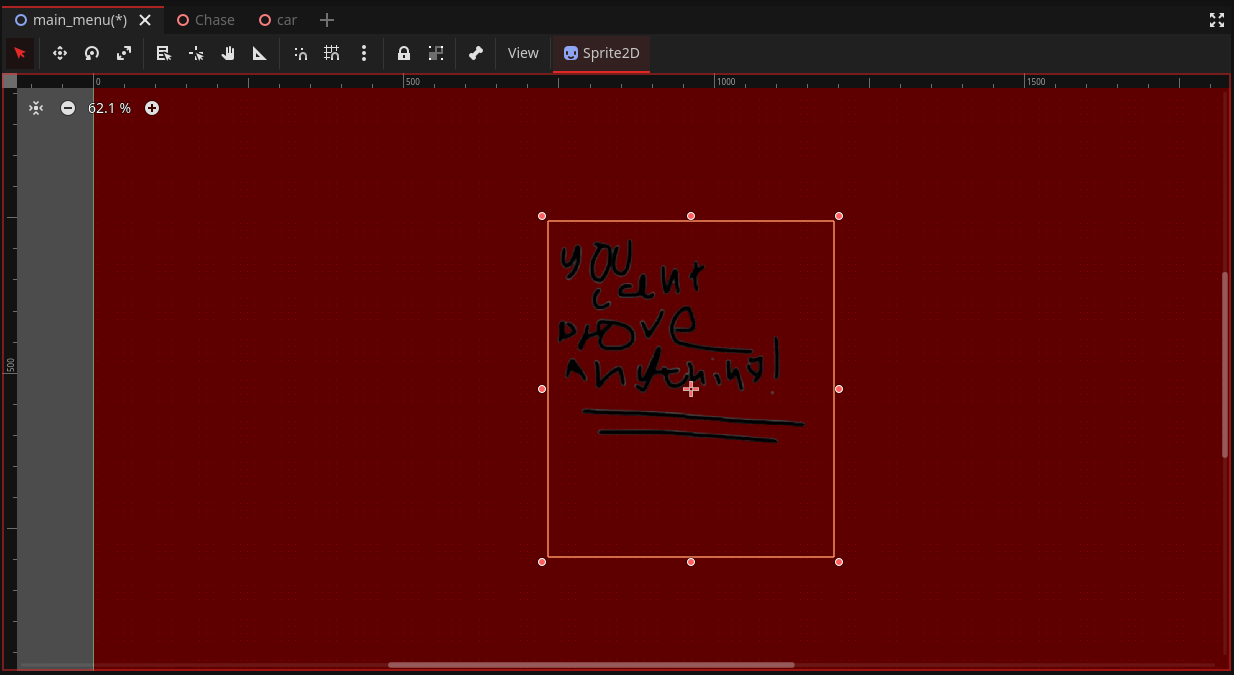Choose the Move Mode tool
Image resolution: width=1234 pixels, height=675 pixels.
60,53
